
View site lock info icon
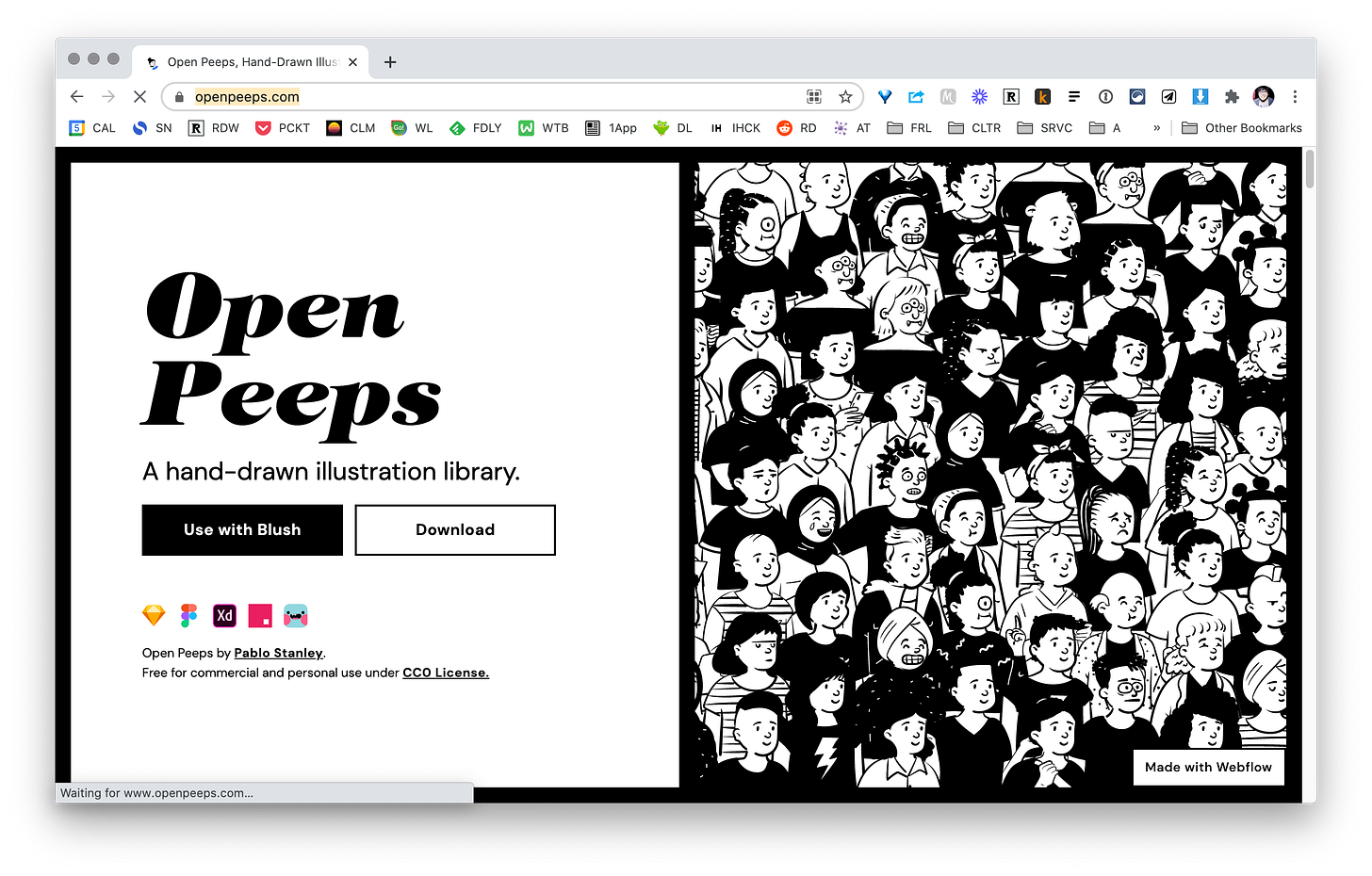pos(179,96)
